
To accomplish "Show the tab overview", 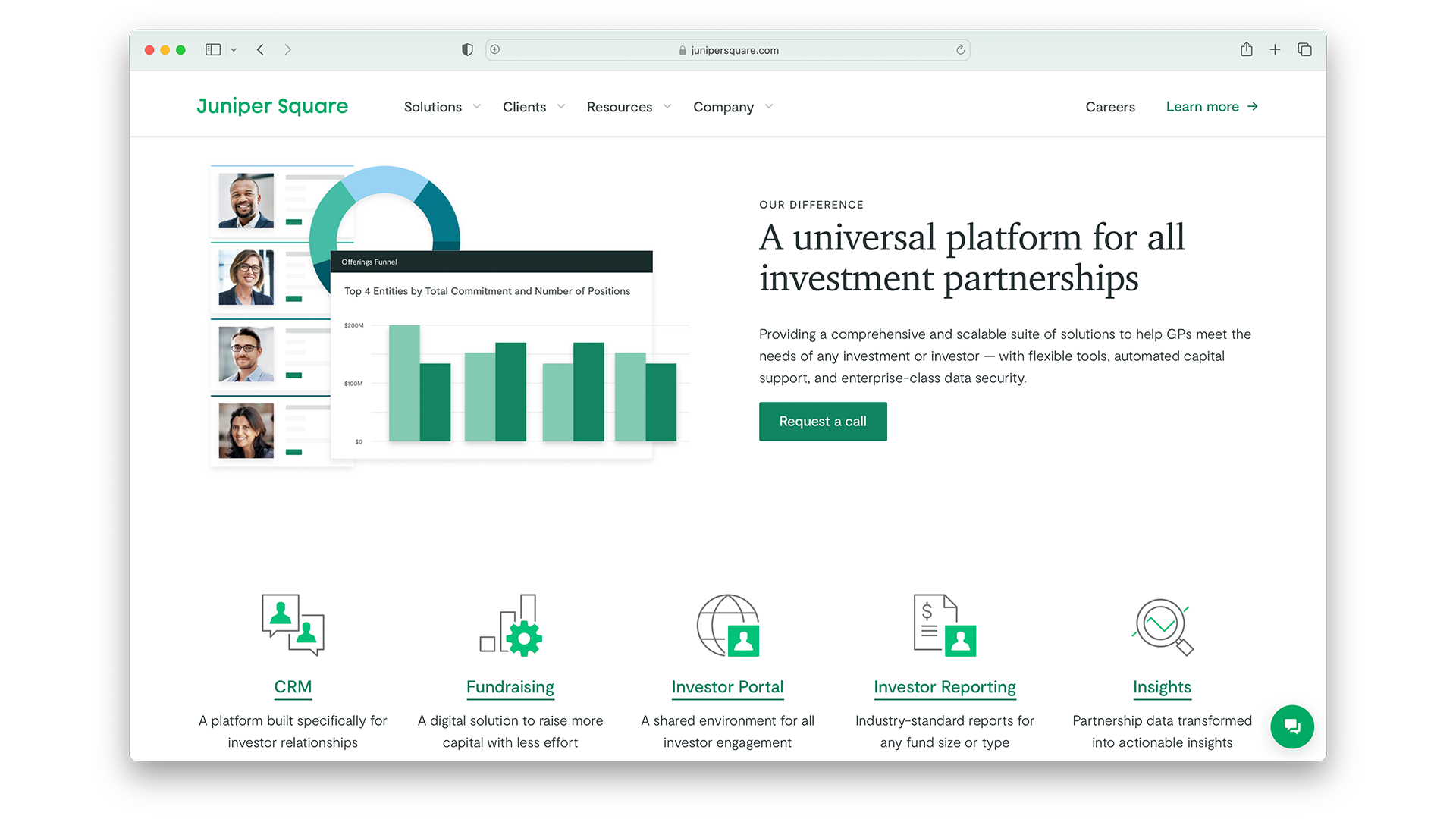I will [x=1304, y=50].
